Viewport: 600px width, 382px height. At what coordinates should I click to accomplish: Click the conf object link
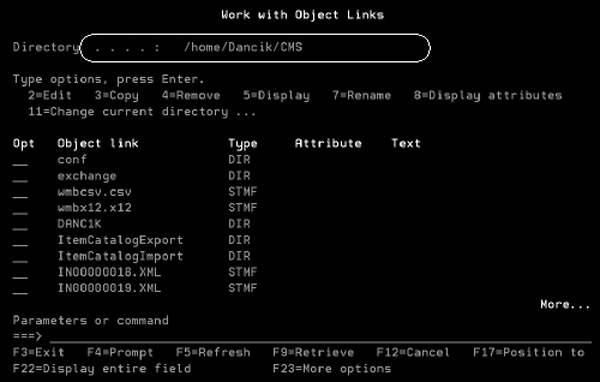tap(72, 160)
